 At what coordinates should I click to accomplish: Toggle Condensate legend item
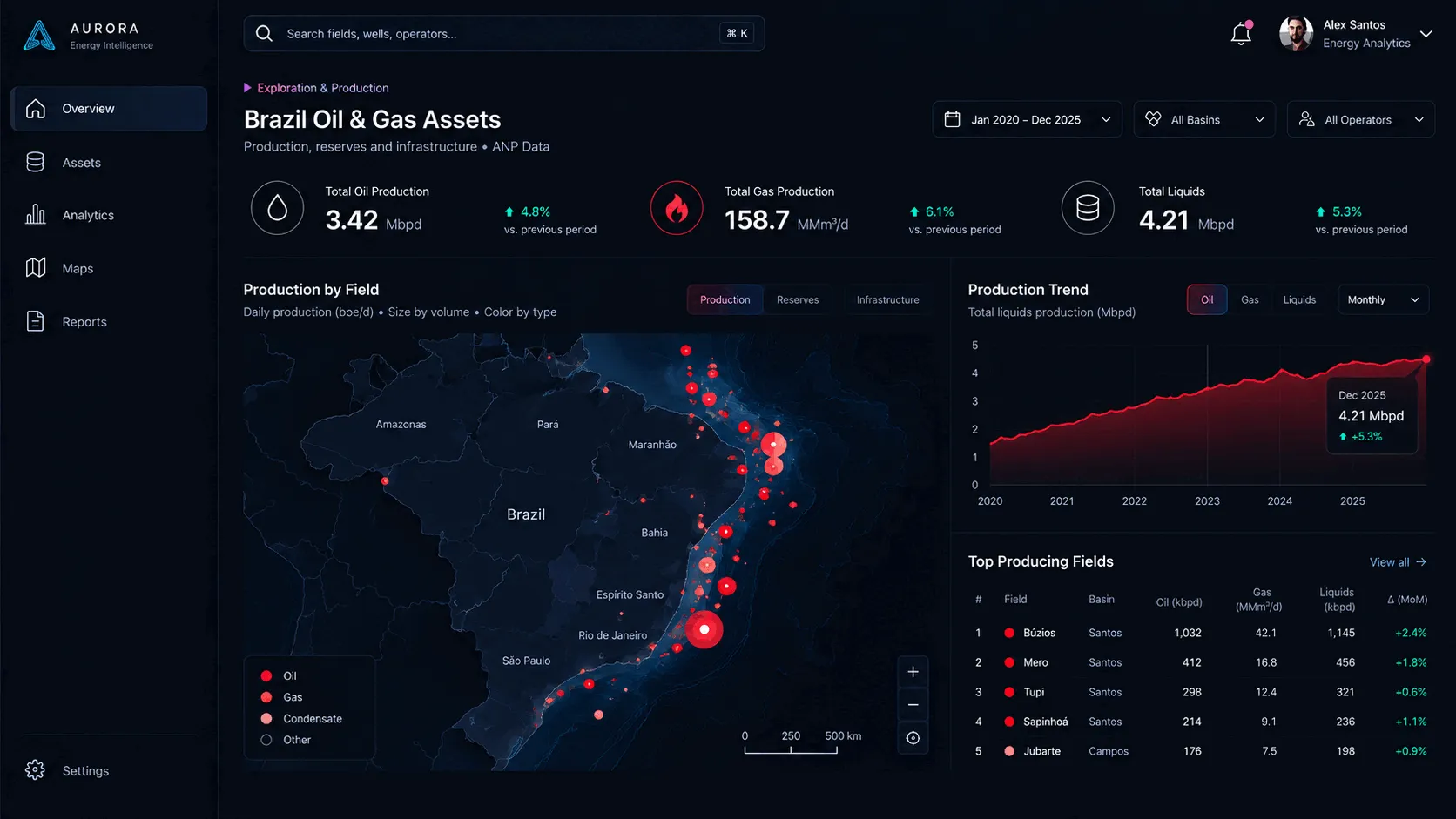pos(301,719)
